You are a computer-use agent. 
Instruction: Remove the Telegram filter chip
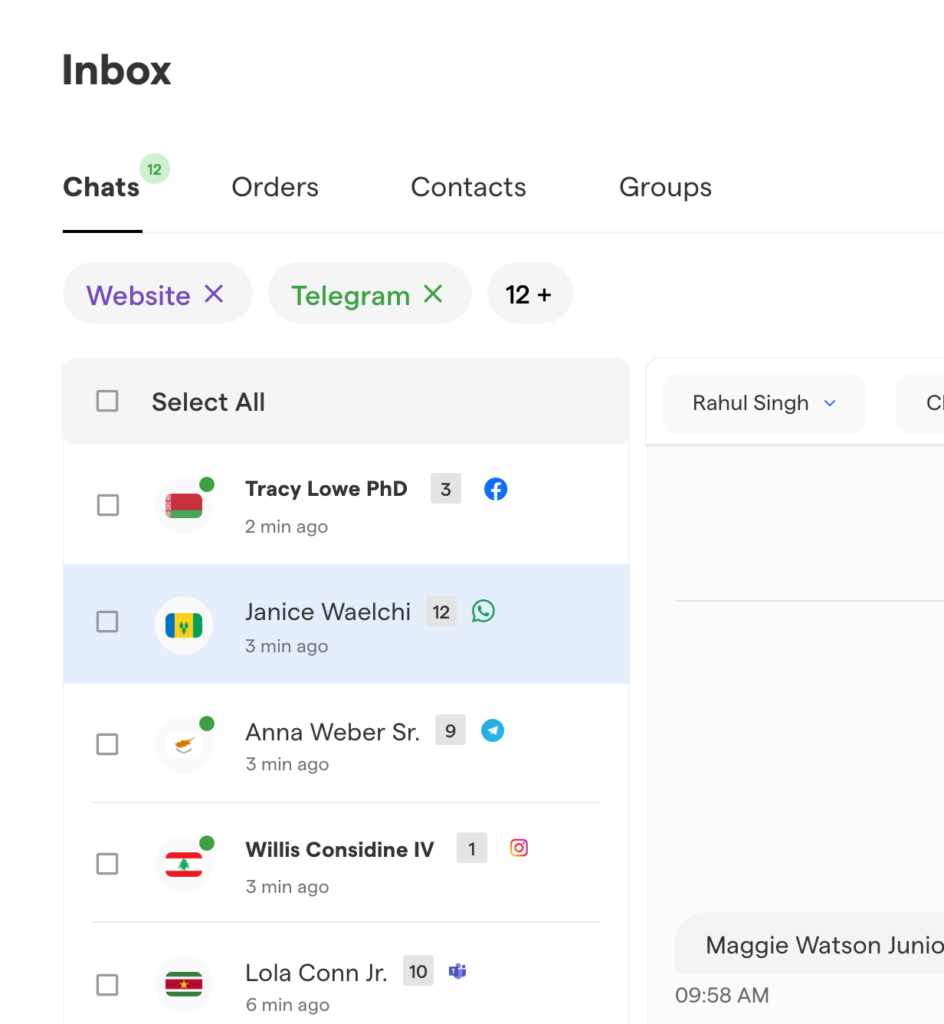pos(433,294)
